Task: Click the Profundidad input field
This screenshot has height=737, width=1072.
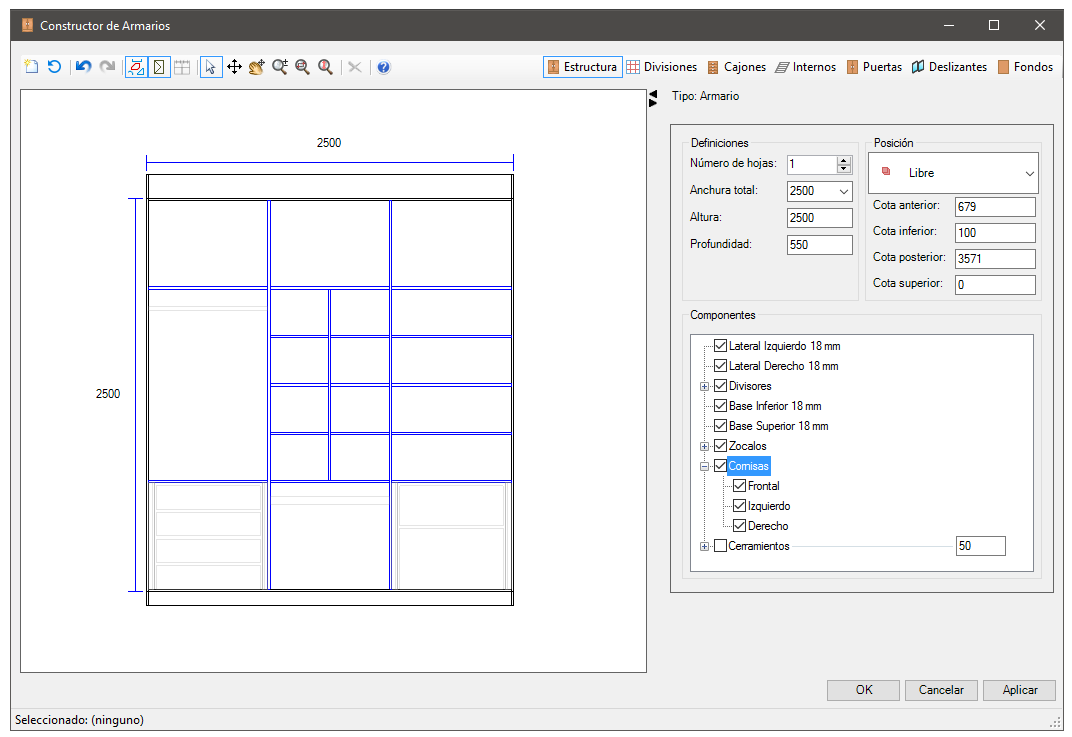Action: click(820, 245)
